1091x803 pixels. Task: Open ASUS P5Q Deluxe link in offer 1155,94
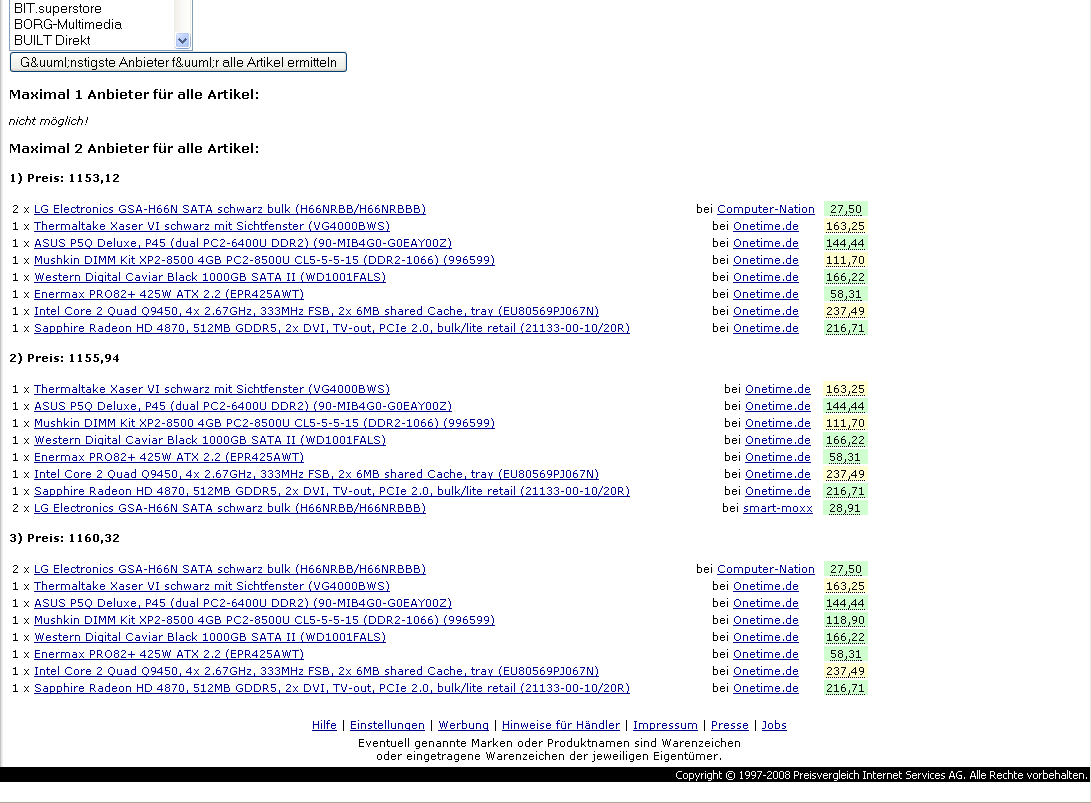(x=243, y=406)
